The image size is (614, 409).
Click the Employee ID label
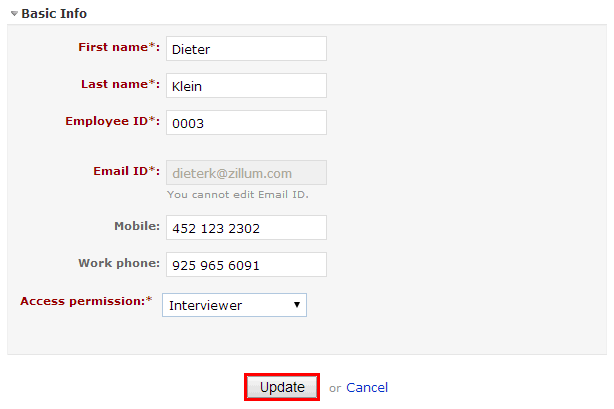110,121
